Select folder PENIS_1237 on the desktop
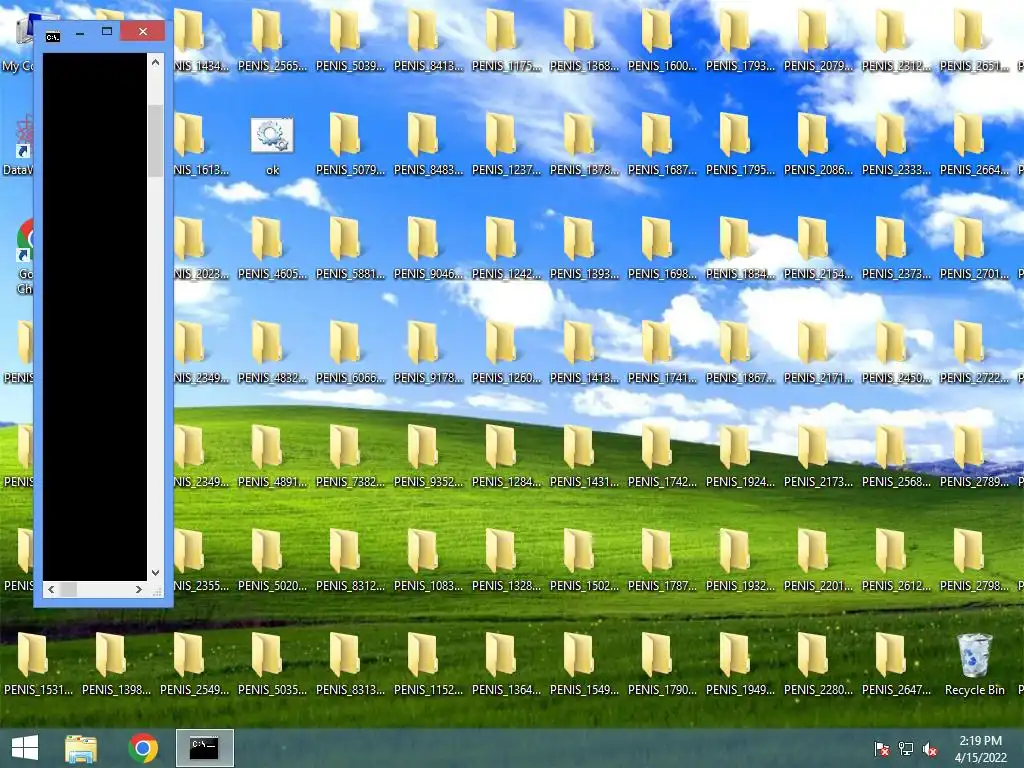Image resolution: width=1024 pixels, height=768 pixels. tap(506, 144)
